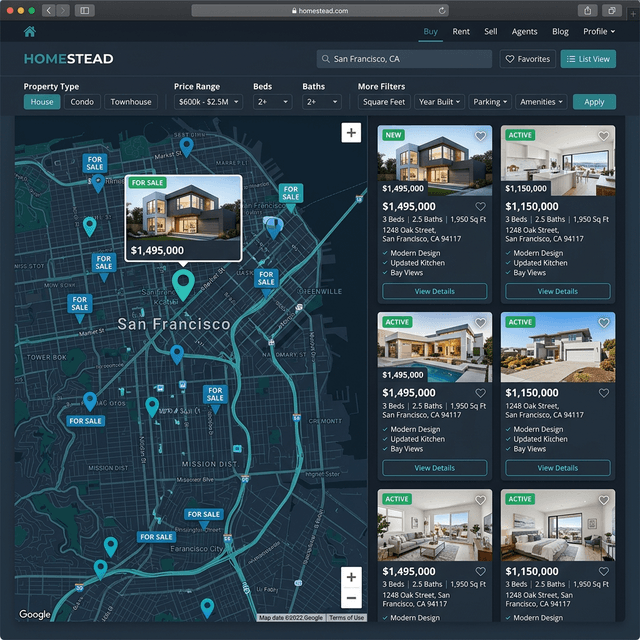Click the map expand plus button at top
The width and height of the screenshot is (640, 640).
[x=351, y=133]
